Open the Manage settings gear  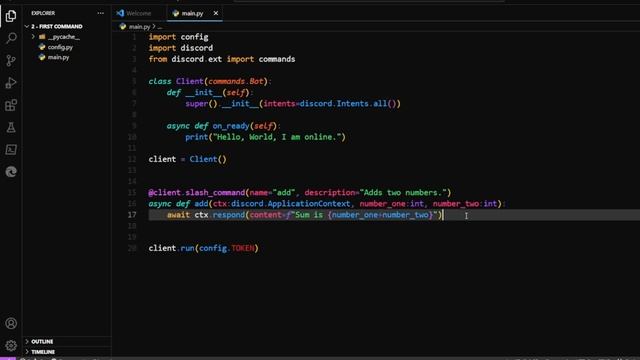point(11,346)
